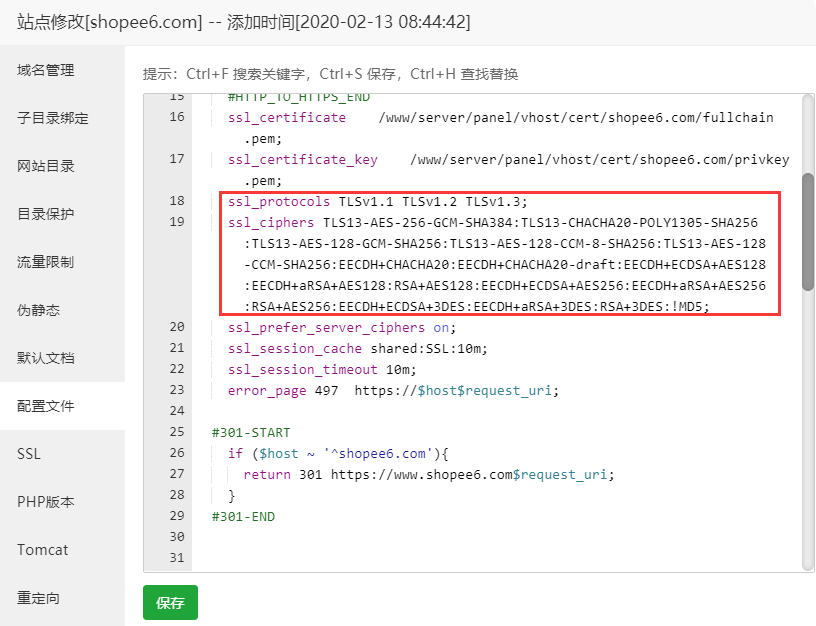This screenshot has height=626, width=816.
Task: Click line number 20 in the gutter
Action: coord(177,327)
